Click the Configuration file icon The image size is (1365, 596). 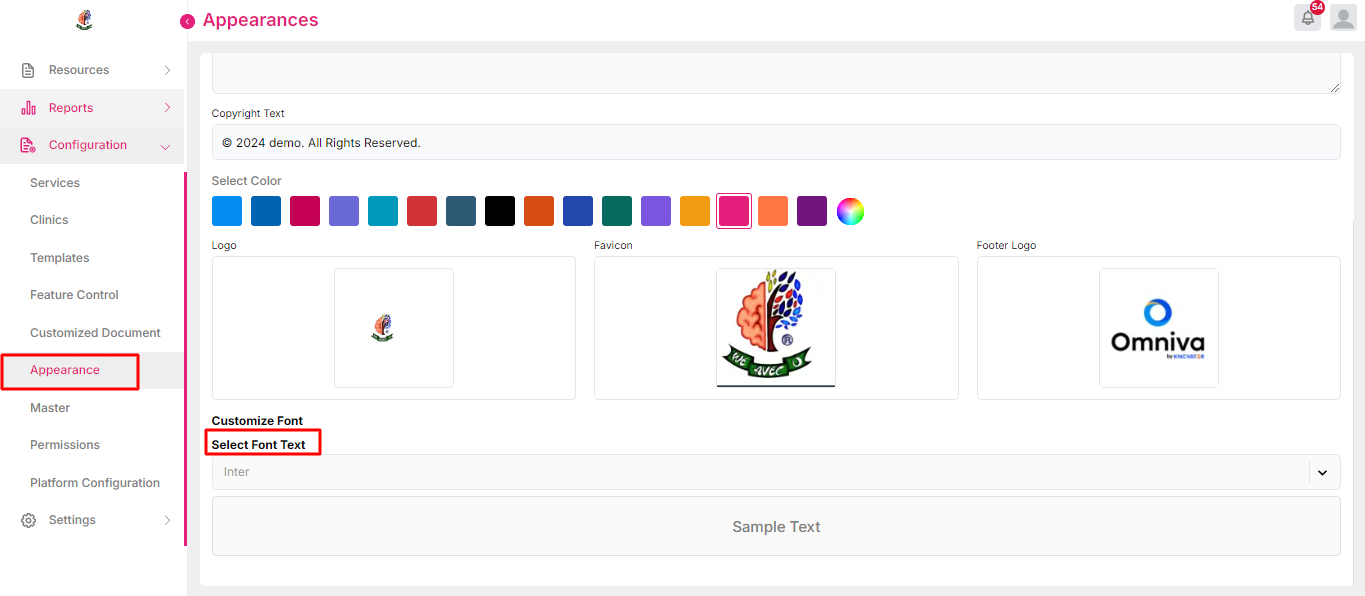tap(28, 145)
